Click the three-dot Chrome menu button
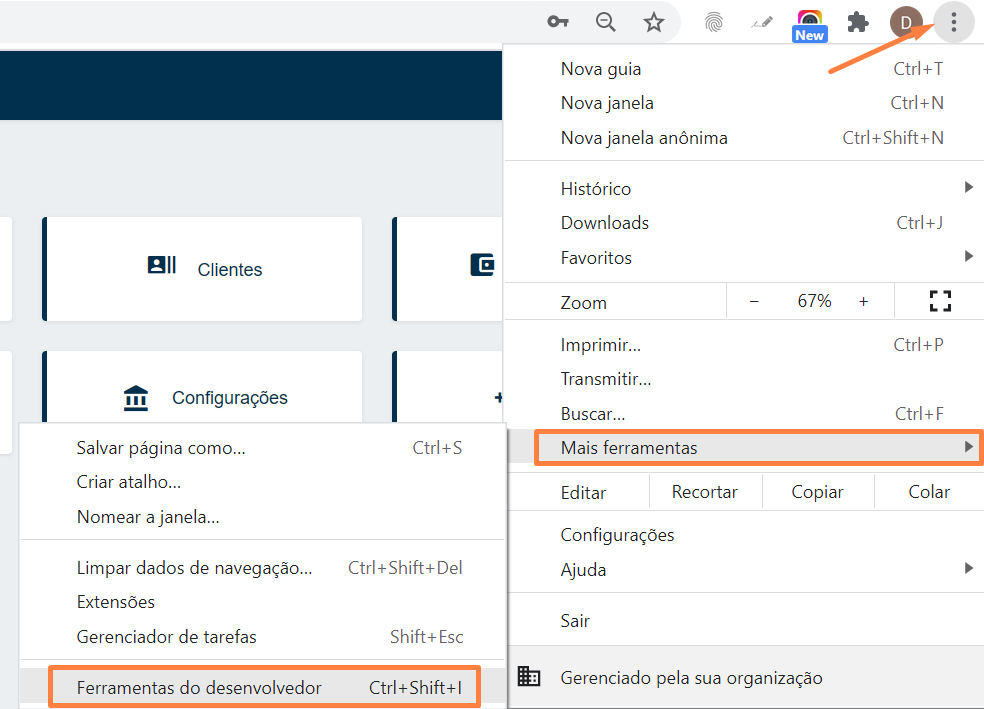 click(953, 23)
